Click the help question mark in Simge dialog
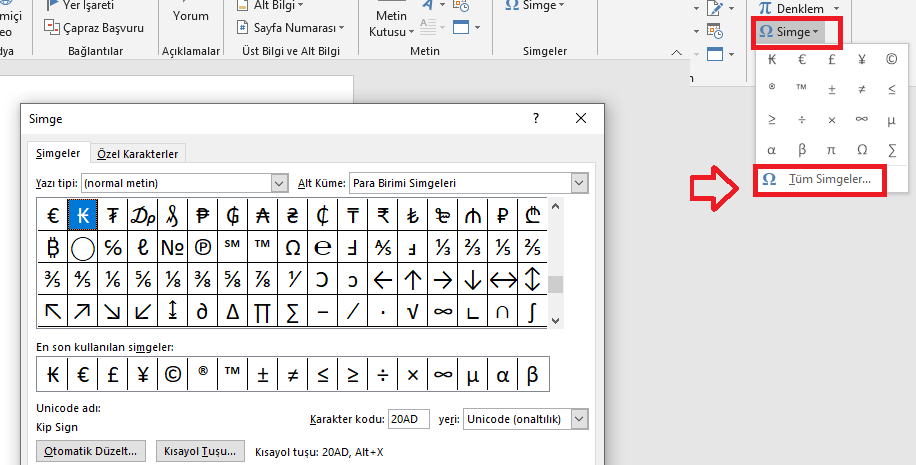Image resolution: width=916 pixels, height=465 pixels. 536,119
